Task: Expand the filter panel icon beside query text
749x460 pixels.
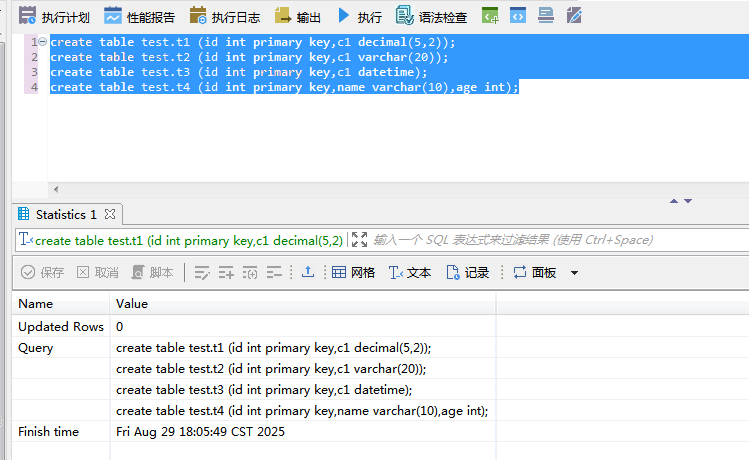Action: (x=359, y=240)
